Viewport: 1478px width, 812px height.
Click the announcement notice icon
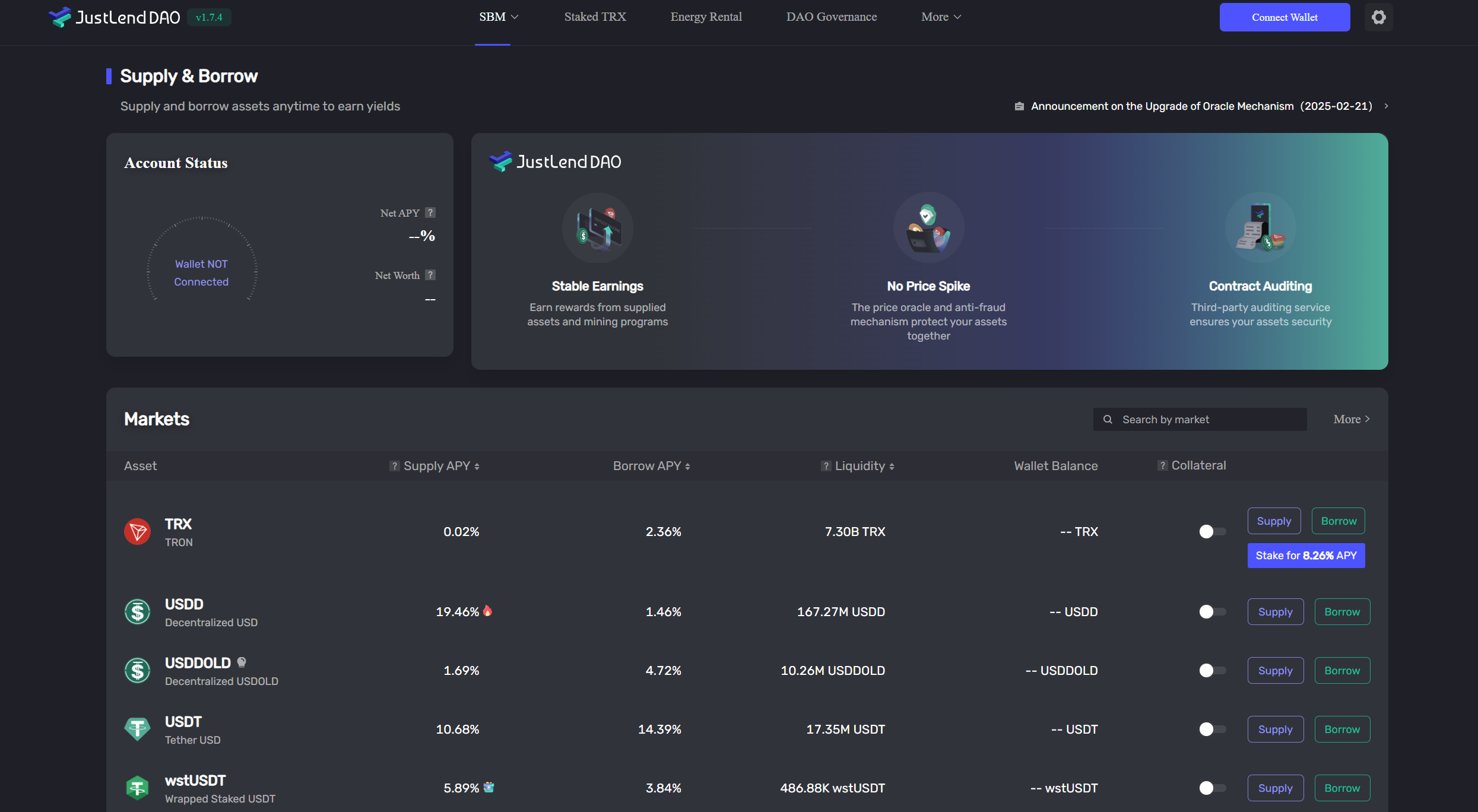1019,106
